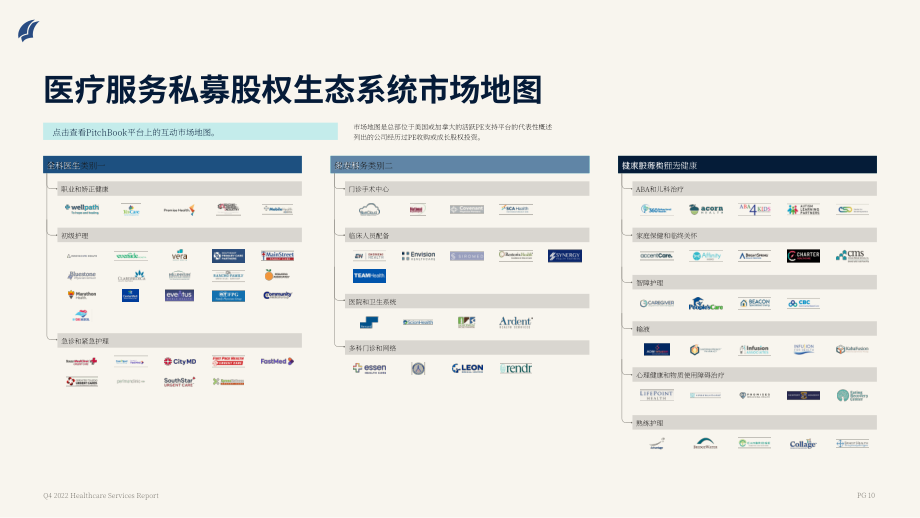Select the 全科医生类别一 column header
This screenshot has width=920, height=518.
(x=172, y=165)
